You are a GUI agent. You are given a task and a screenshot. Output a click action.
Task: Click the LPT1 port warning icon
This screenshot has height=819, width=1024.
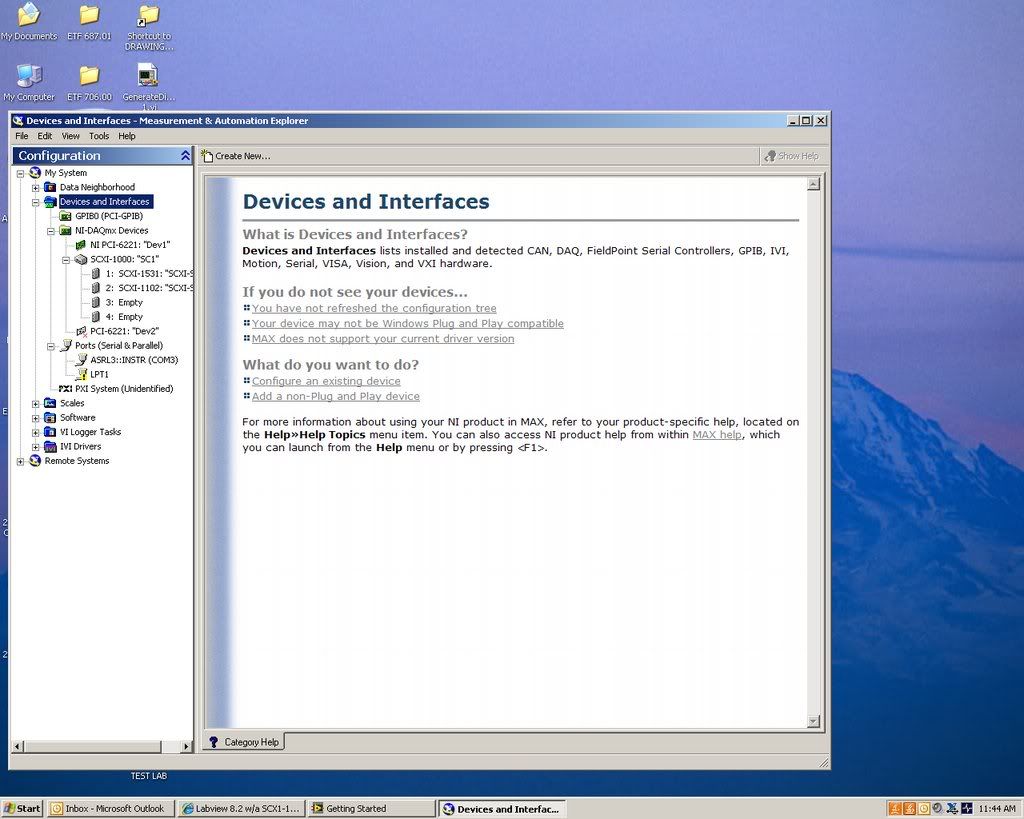coord(81,374)
